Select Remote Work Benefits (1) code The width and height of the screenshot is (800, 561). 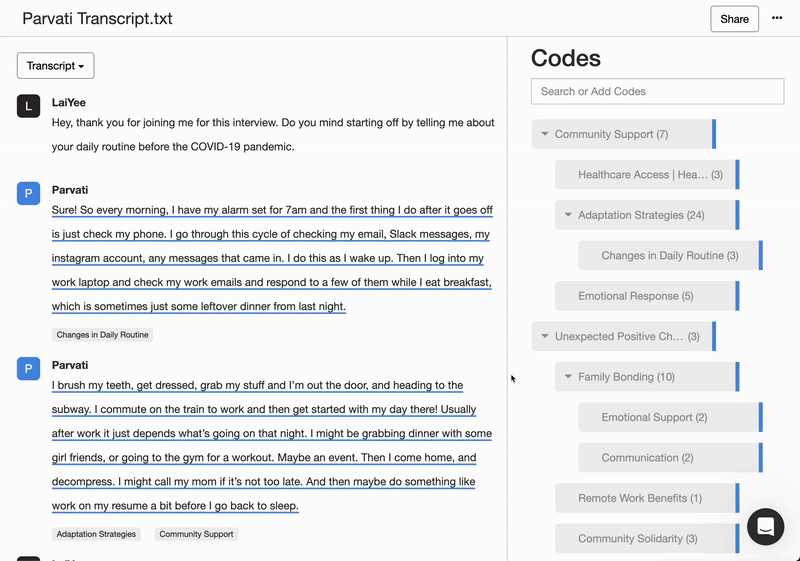647,498
